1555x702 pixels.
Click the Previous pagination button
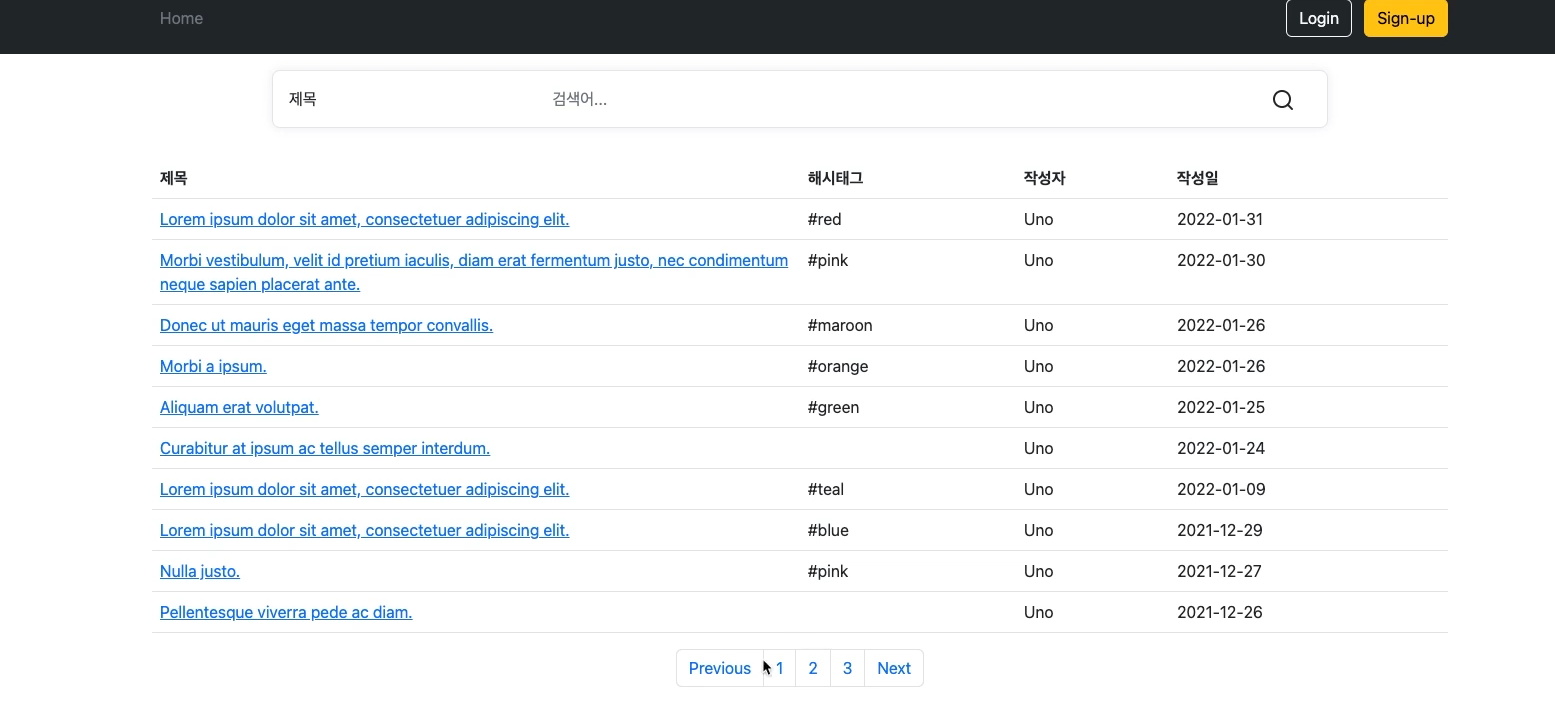719,668
